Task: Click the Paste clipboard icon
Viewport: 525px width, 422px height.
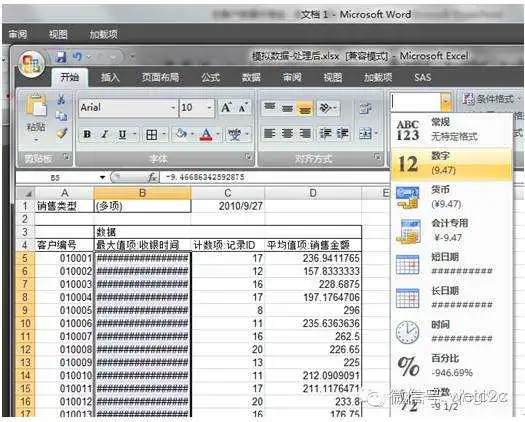Action: pos(36,107)
